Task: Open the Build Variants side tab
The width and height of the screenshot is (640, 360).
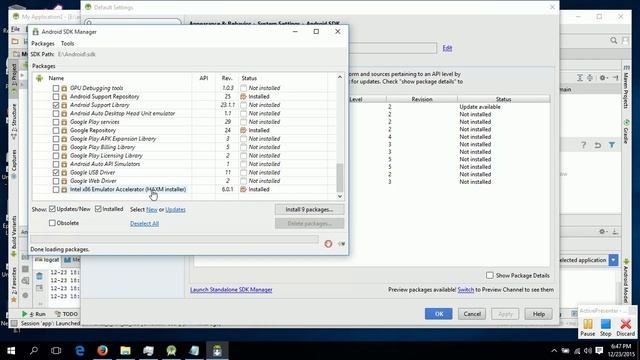Action: coord(13,236)
